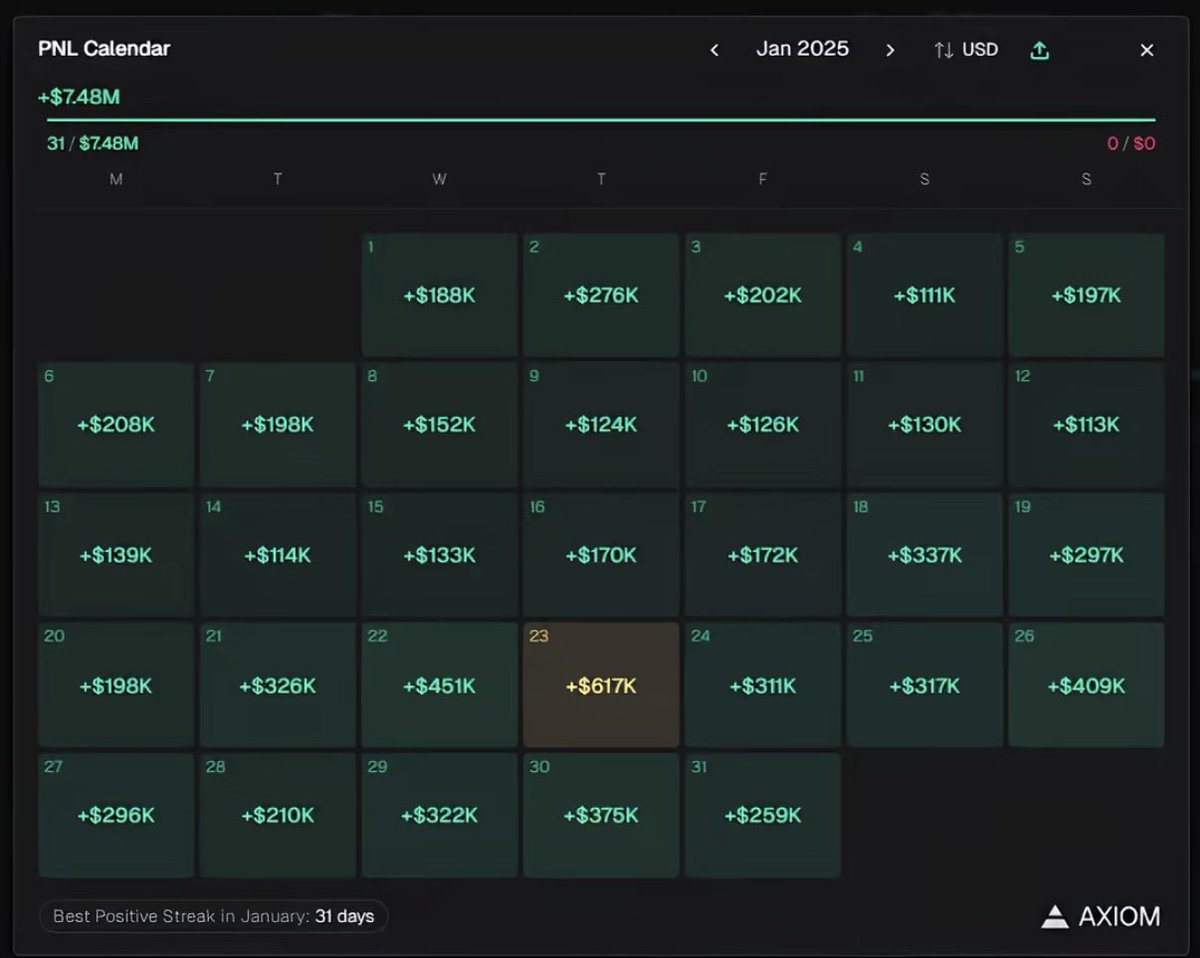Go to the previous month arrow
1200x958 pixels.
(714, 50)
